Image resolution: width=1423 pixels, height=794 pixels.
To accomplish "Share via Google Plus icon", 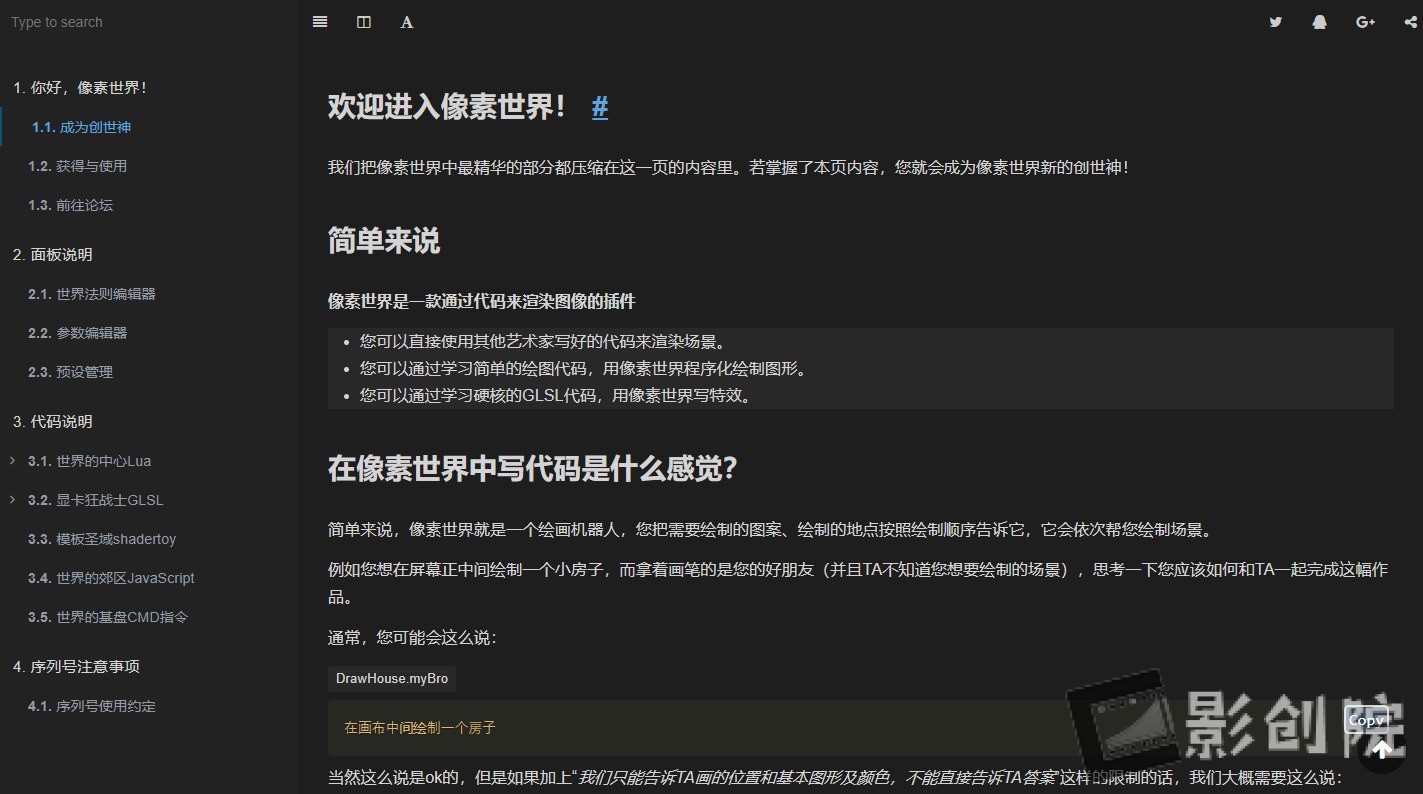I will point(1365,22).
